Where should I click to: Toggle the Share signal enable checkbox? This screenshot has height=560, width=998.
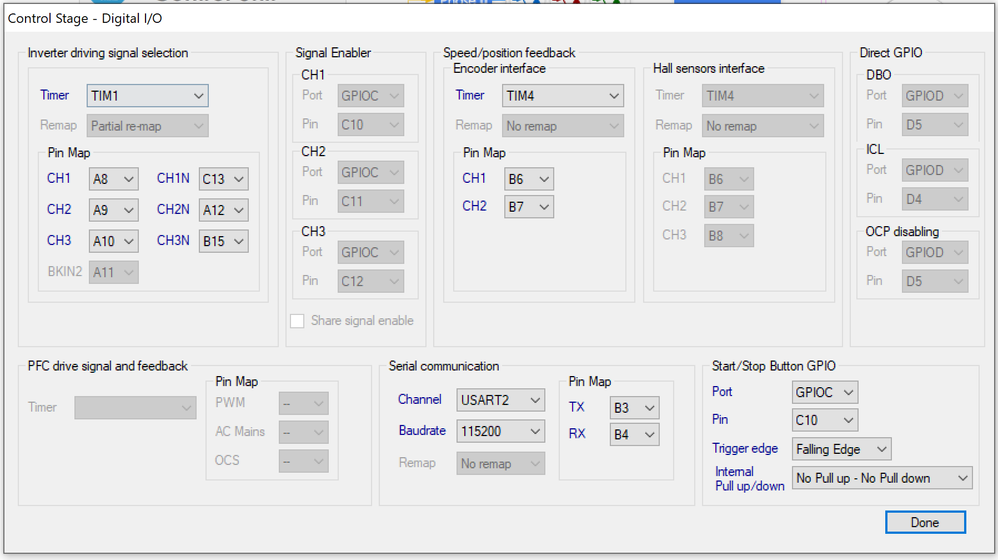point(297,321)
